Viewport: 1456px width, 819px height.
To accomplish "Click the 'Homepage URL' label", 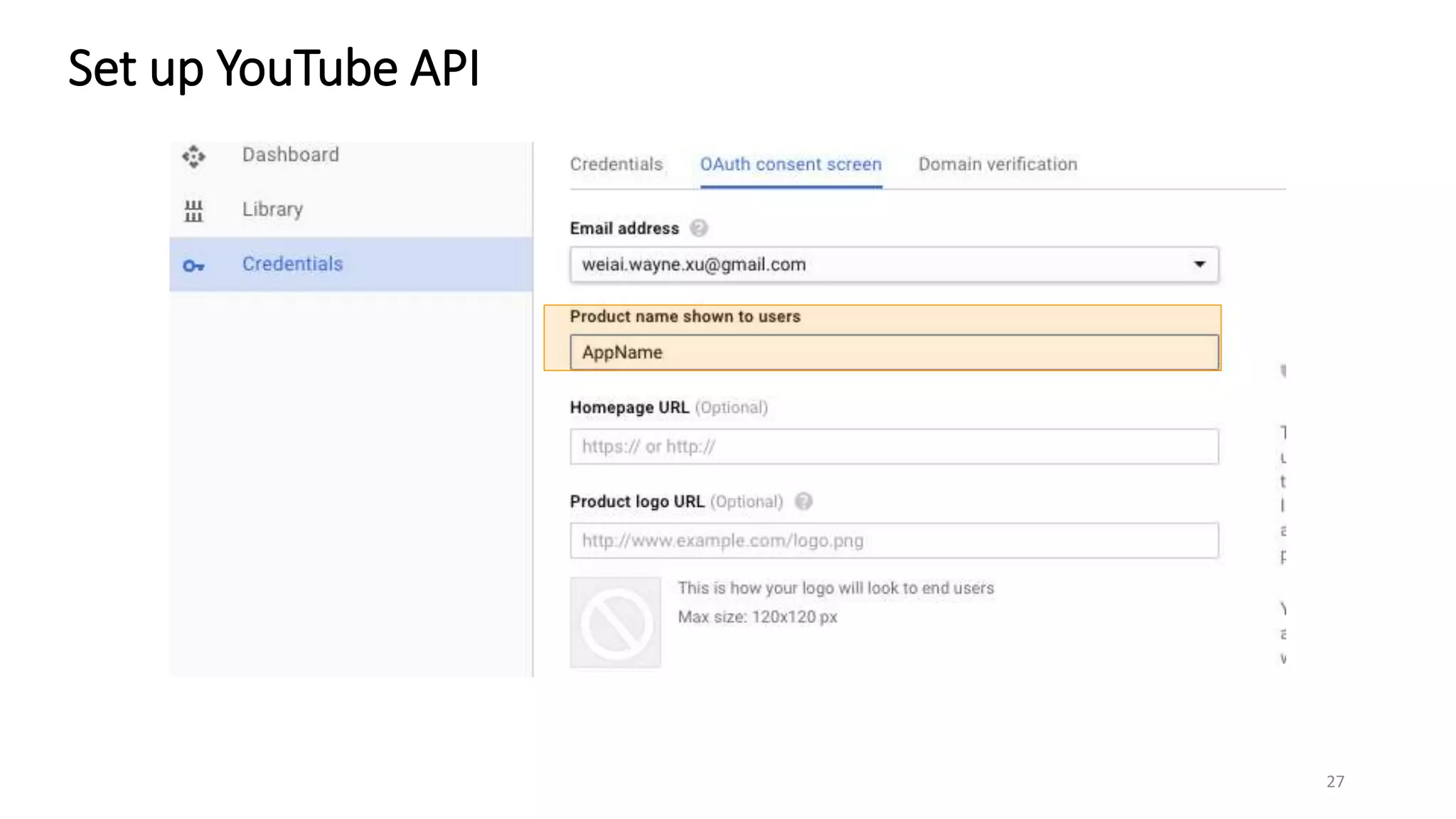I will [x=629, y=407].
